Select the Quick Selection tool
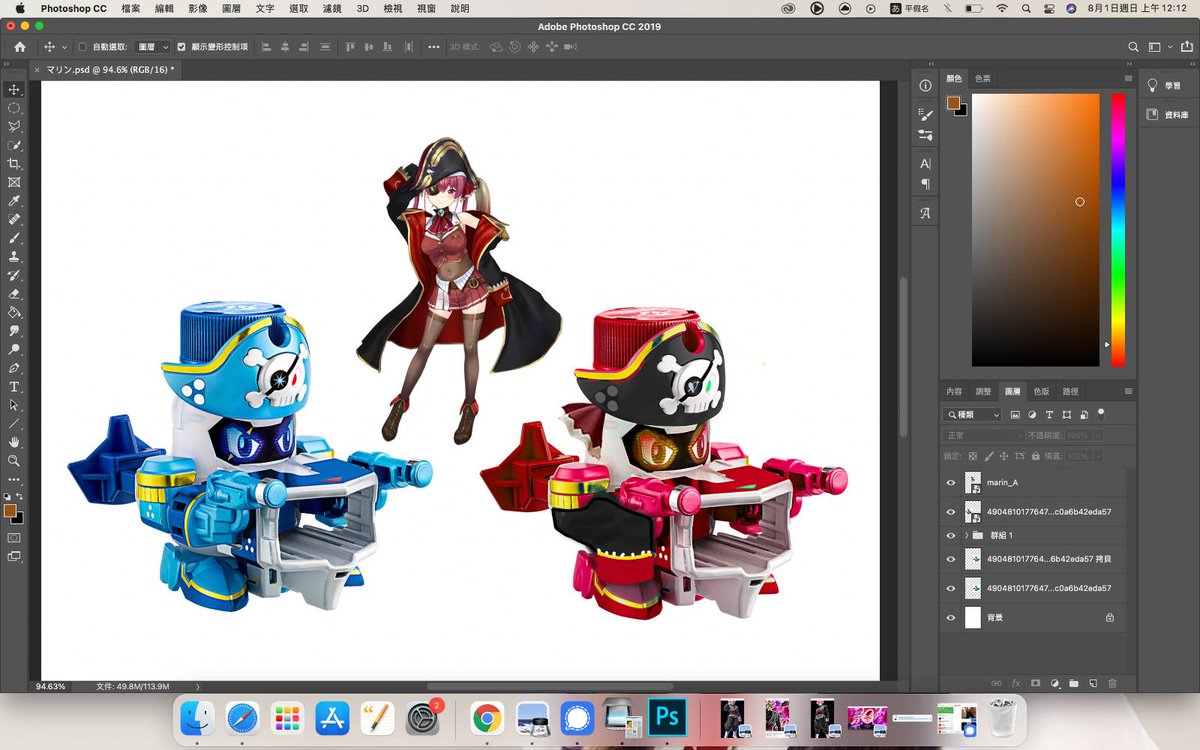 (14, 145)
